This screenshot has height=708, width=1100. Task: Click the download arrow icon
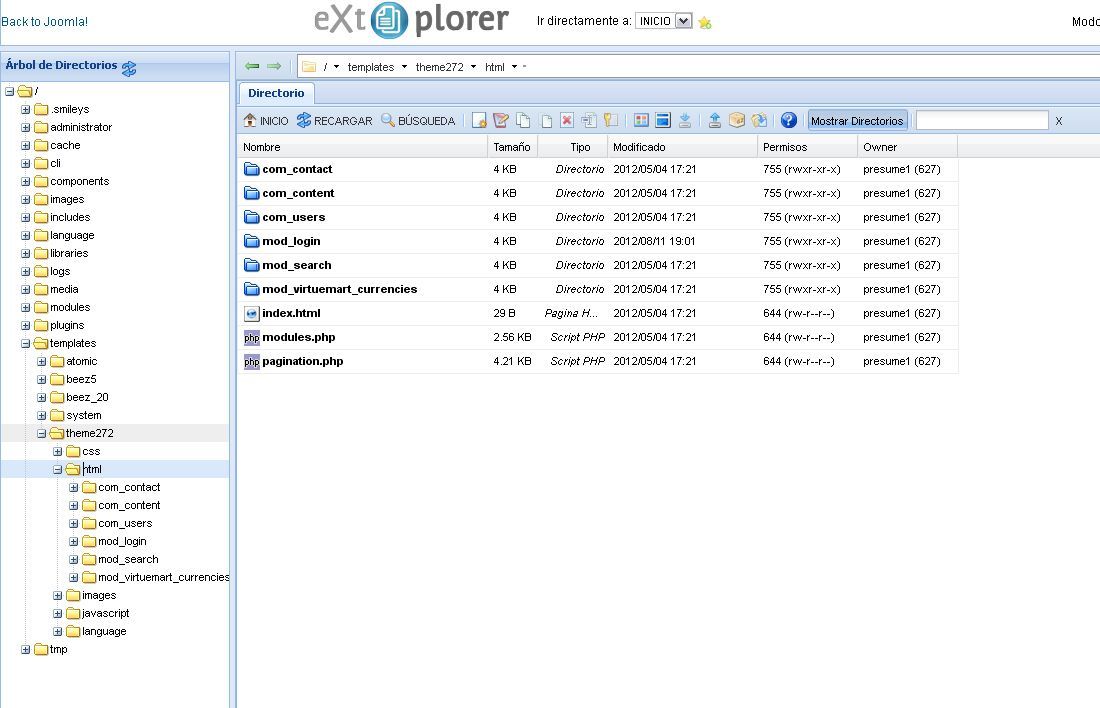point(685,121)
